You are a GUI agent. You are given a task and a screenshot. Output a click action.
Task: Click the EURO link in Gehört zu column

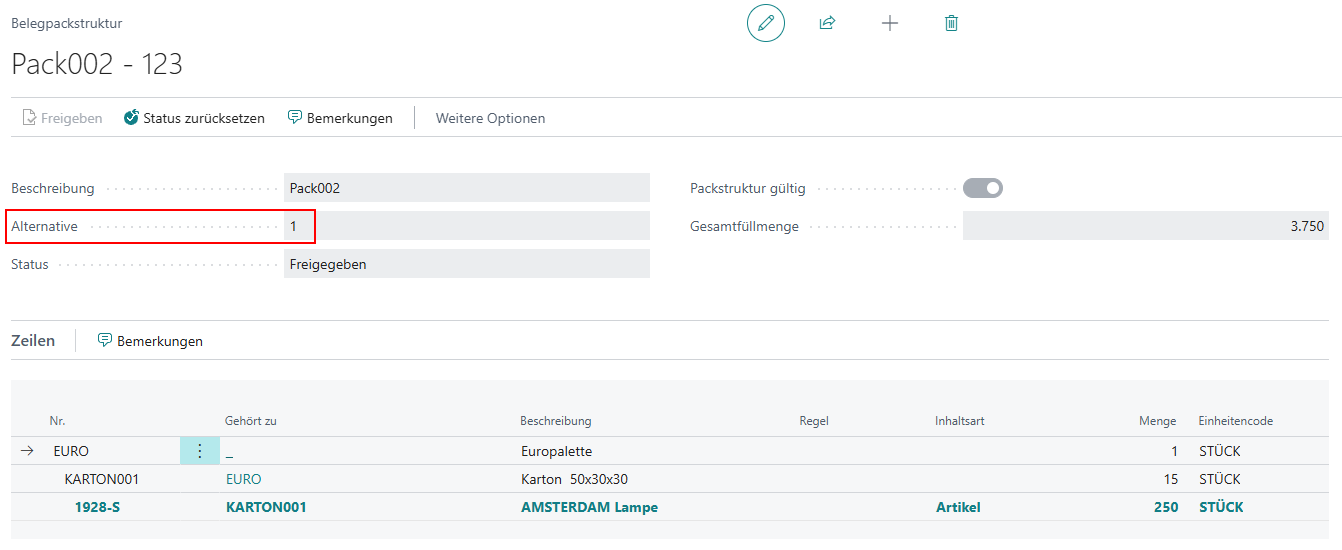pos(244,479)
